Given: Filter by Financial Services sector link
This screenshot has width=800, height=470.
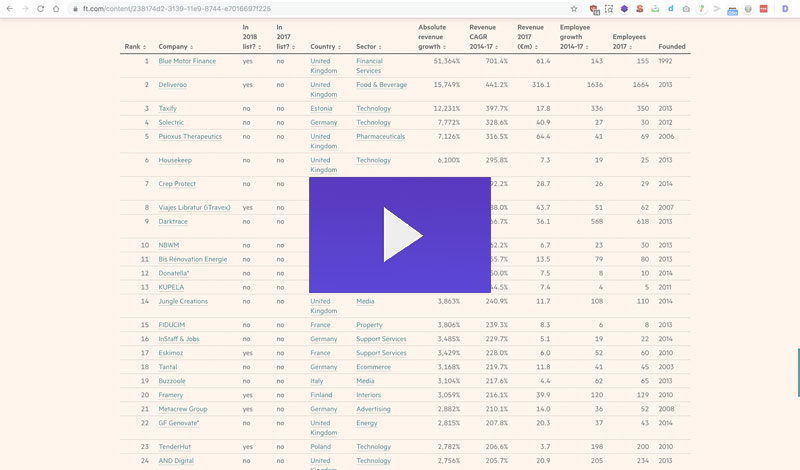Looking at the screenshot, I should 369,66.
